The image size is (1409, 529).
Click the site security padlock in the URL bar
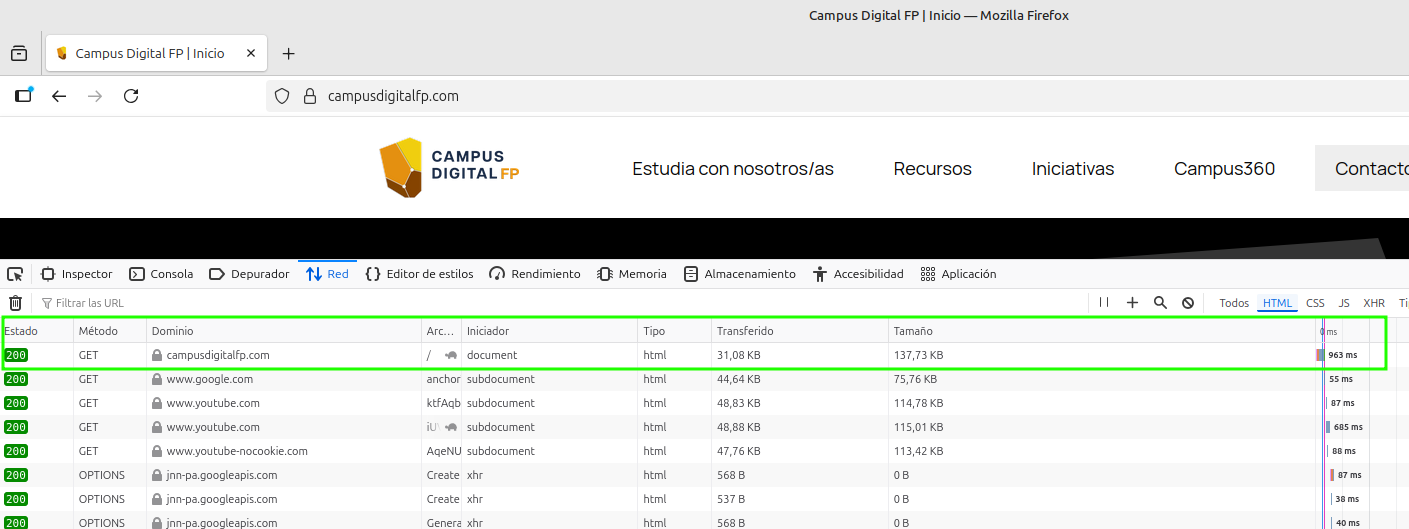309,96
